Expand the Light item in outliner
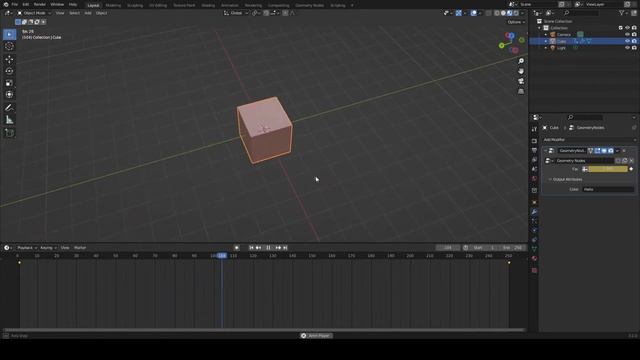This screenshot has width=640, height=360. pyautogui.click(x=546, y=48)
